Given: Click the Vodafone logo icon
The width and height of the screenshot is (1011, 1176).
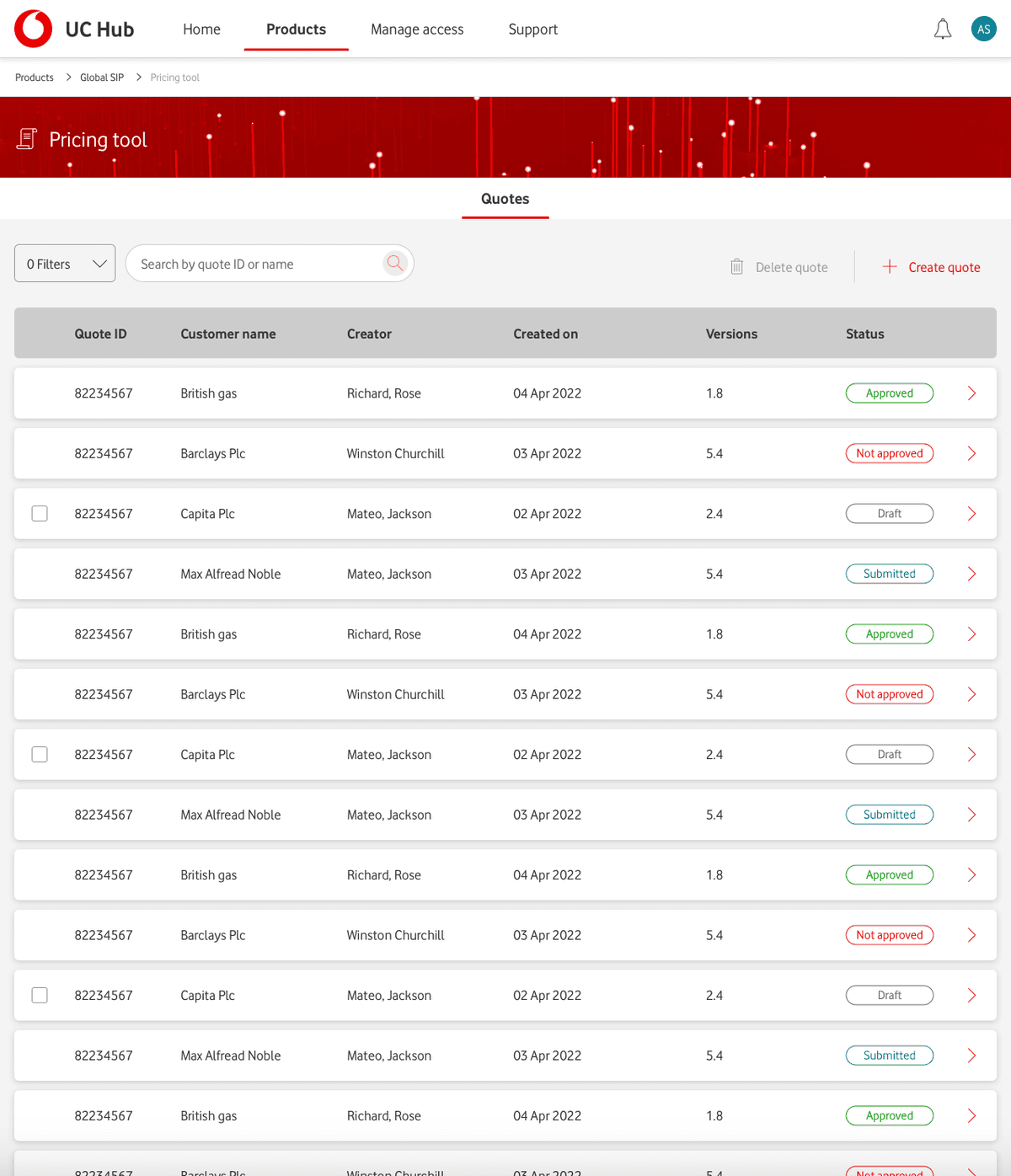Looking at the screenshot, I should pos(34,29).
